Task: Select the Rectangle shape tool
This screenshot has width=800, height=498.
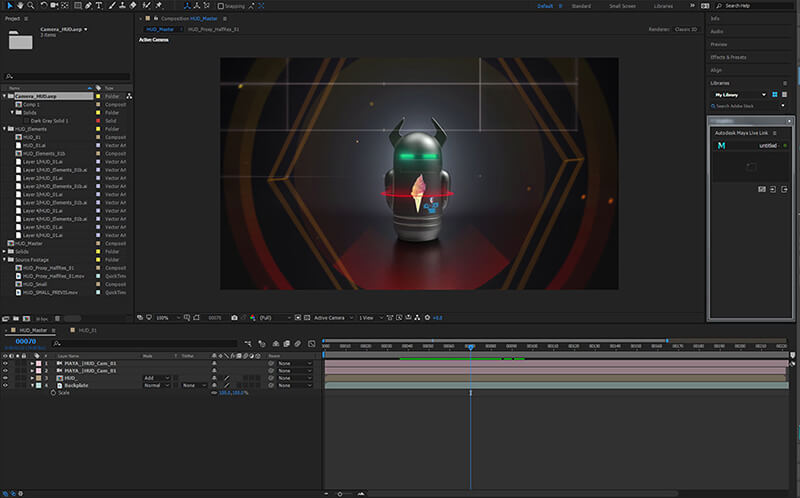Action: [x=78, y=6]
